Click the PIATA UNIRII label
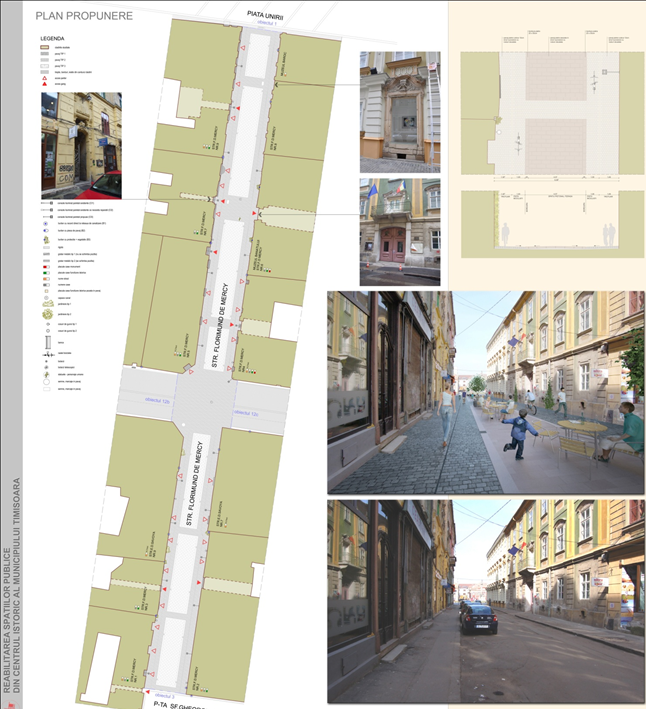The width and height of the screenshot is (646, 709). point(267,14)
